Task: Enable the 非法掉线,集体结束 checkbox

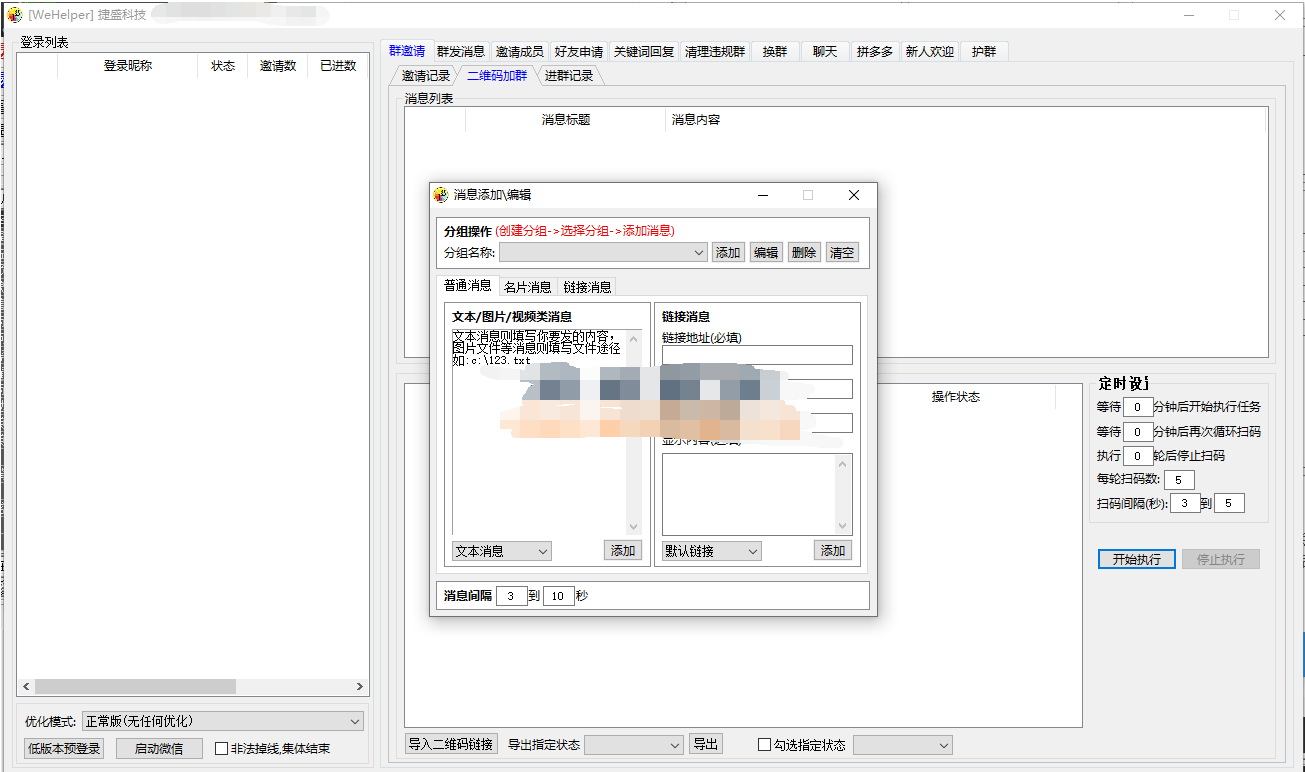Action: pos(222,748)
